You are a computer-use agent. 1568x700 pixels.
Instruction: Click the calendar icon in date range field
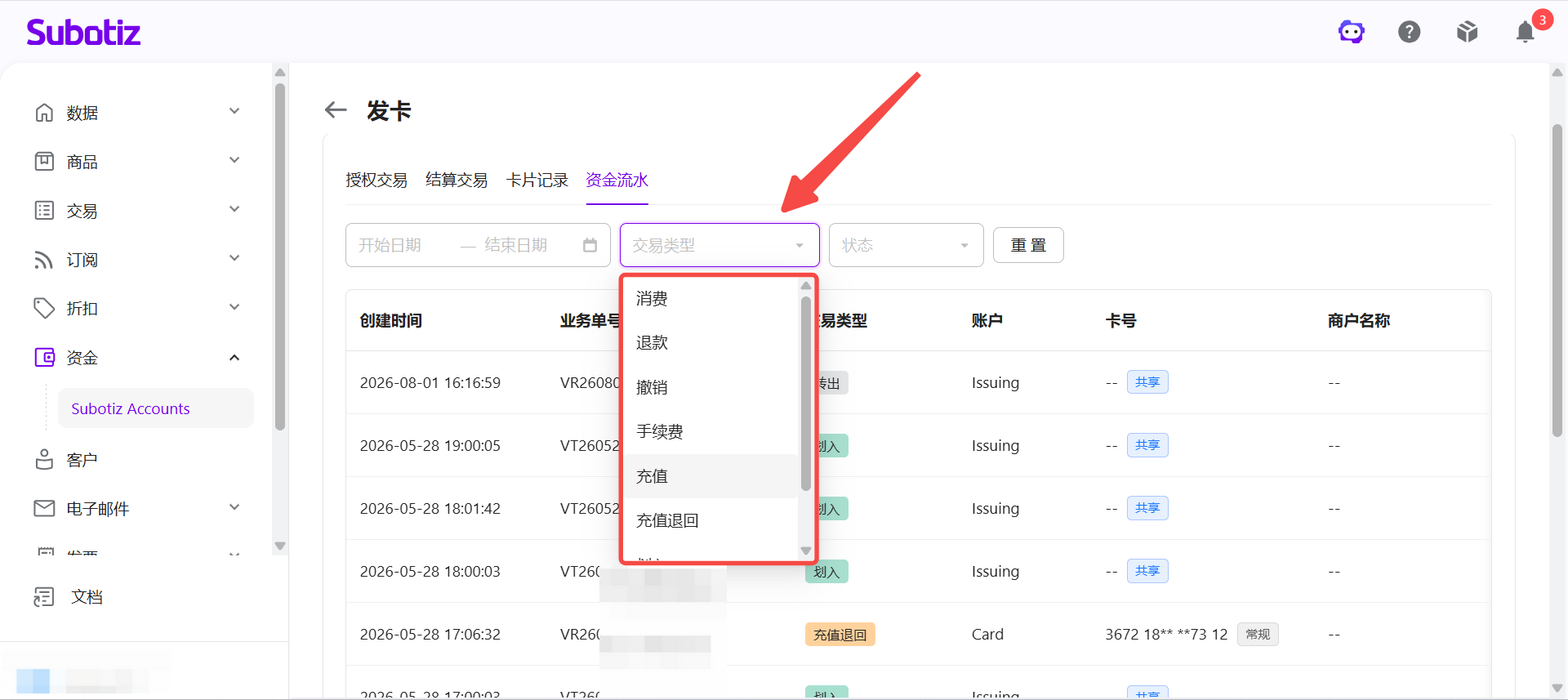[590, 245]
